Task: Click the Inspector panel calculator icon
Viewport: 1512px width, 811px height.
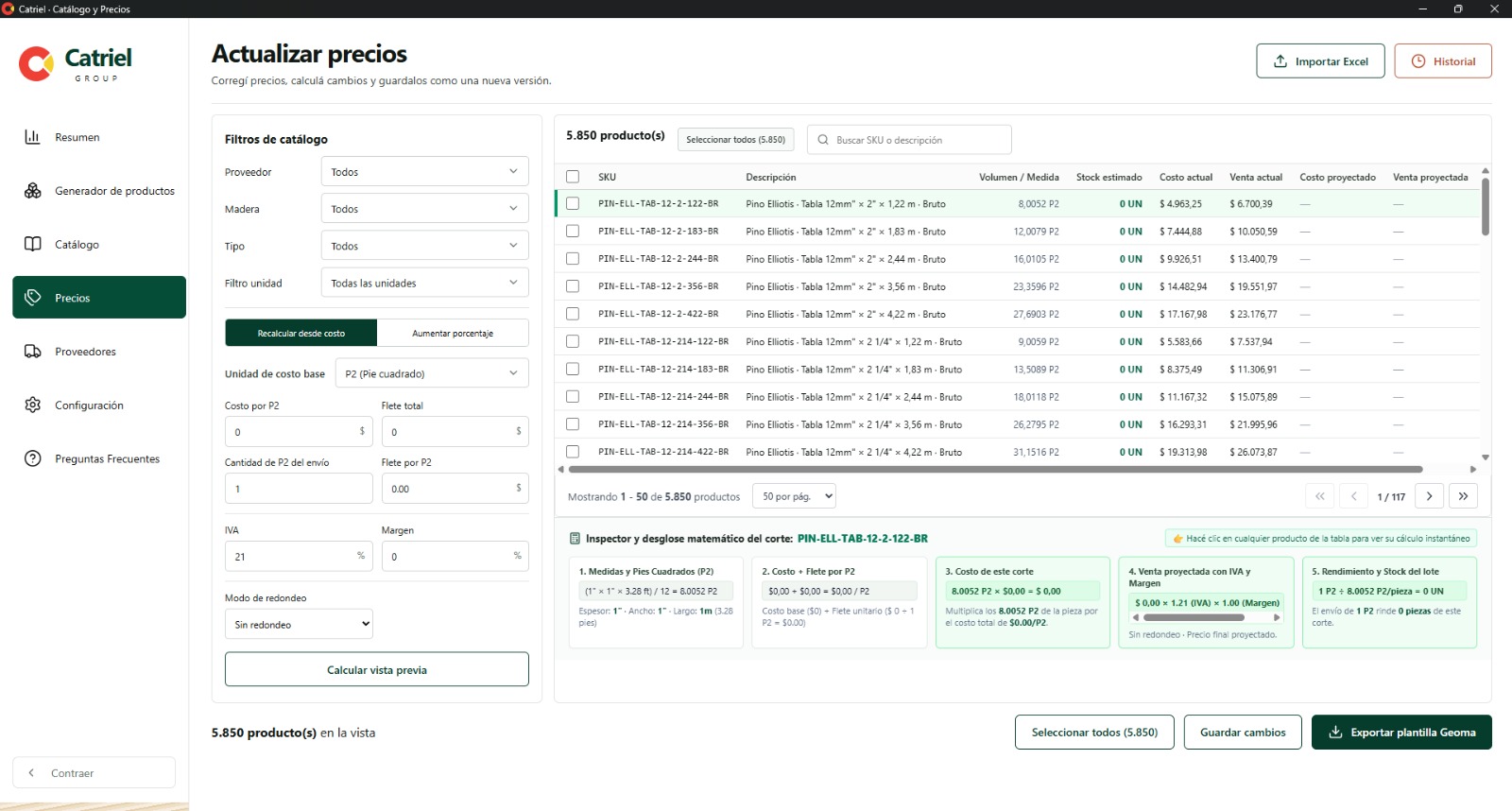Action: [x=575, y=539]
